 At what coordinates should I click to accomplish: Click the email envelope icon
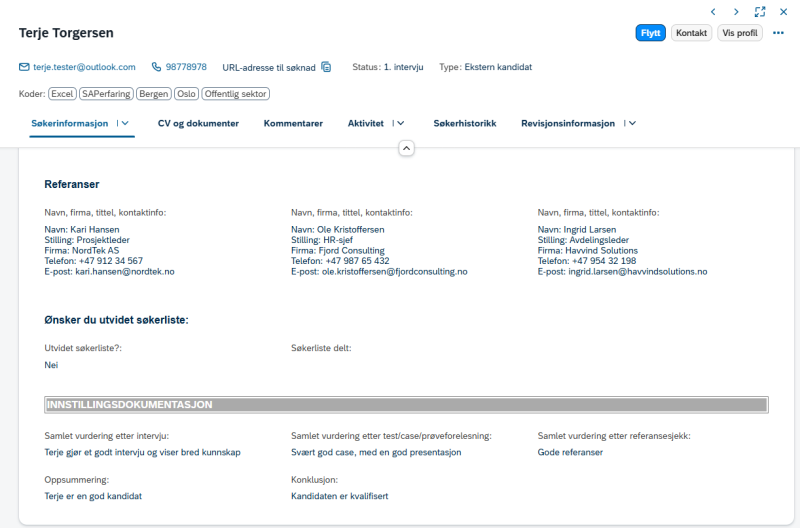pos(24,67)
